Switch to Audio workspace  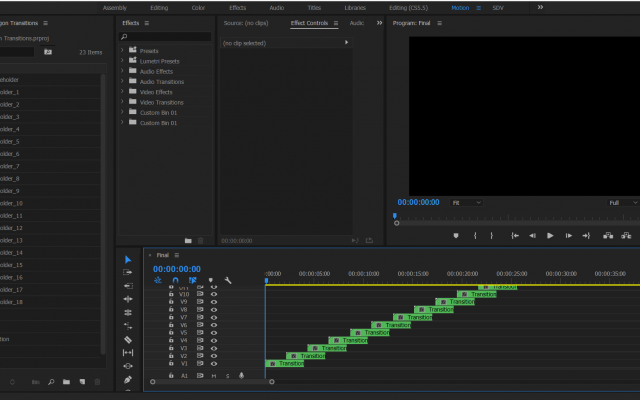pos(277,8)
